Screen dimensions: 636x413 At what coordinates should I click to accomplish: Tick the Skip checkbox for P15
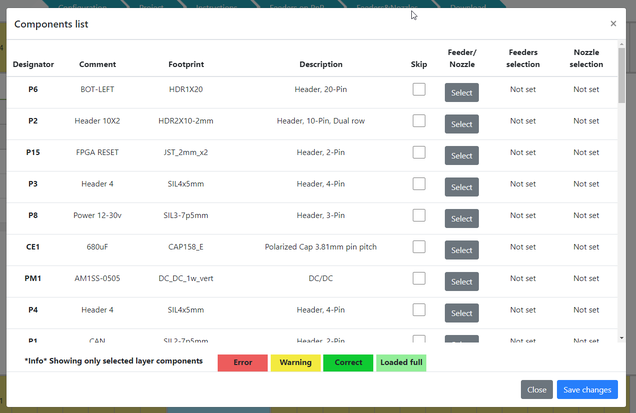tap(419, 153)
